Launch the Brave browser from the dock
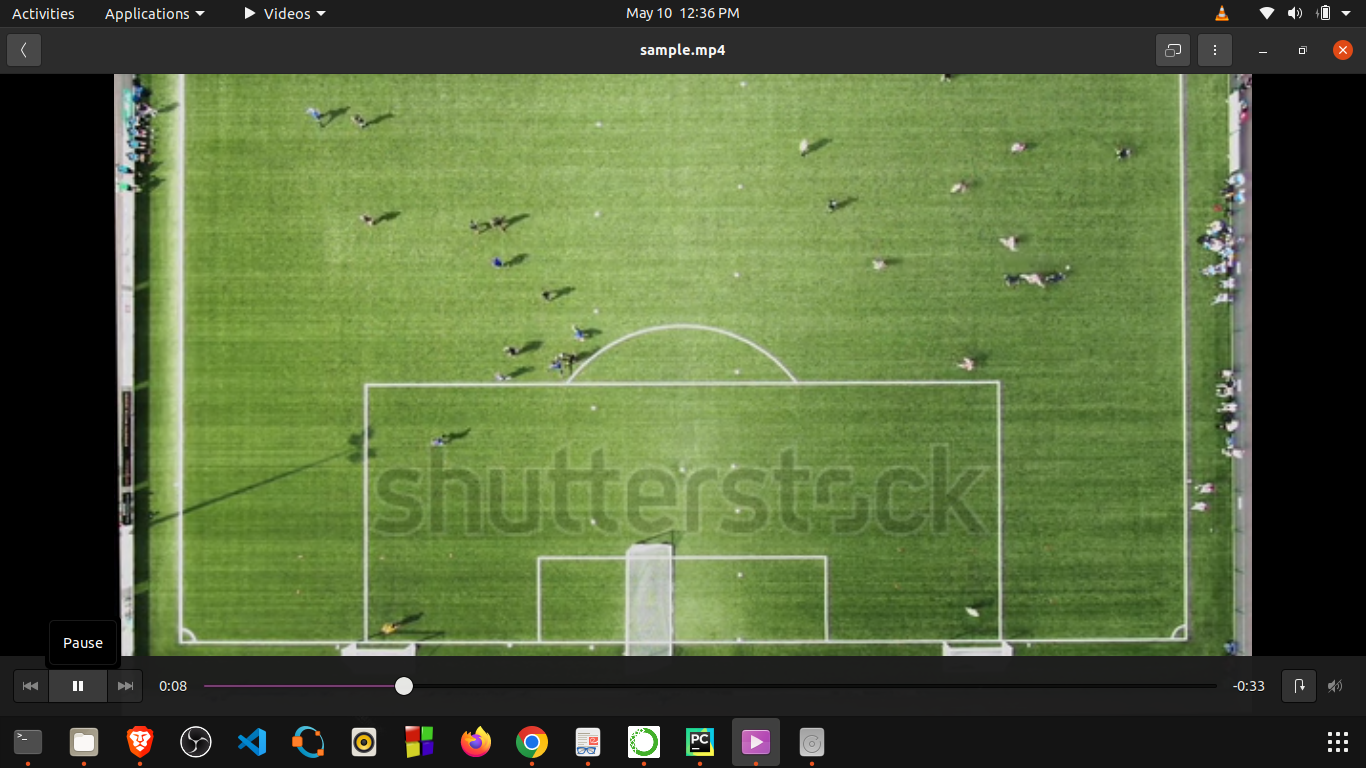 [x=139, y=742]
